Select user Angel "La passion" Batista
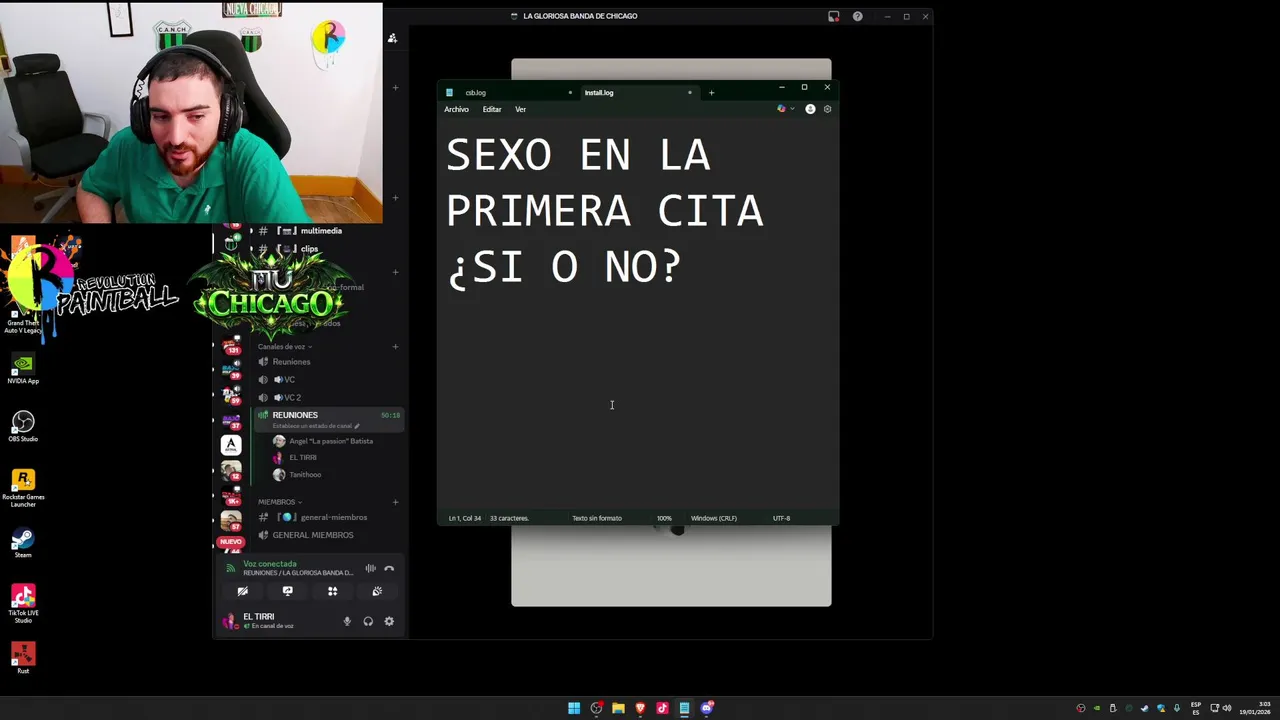1280x720 pixels. click(331, 441)
